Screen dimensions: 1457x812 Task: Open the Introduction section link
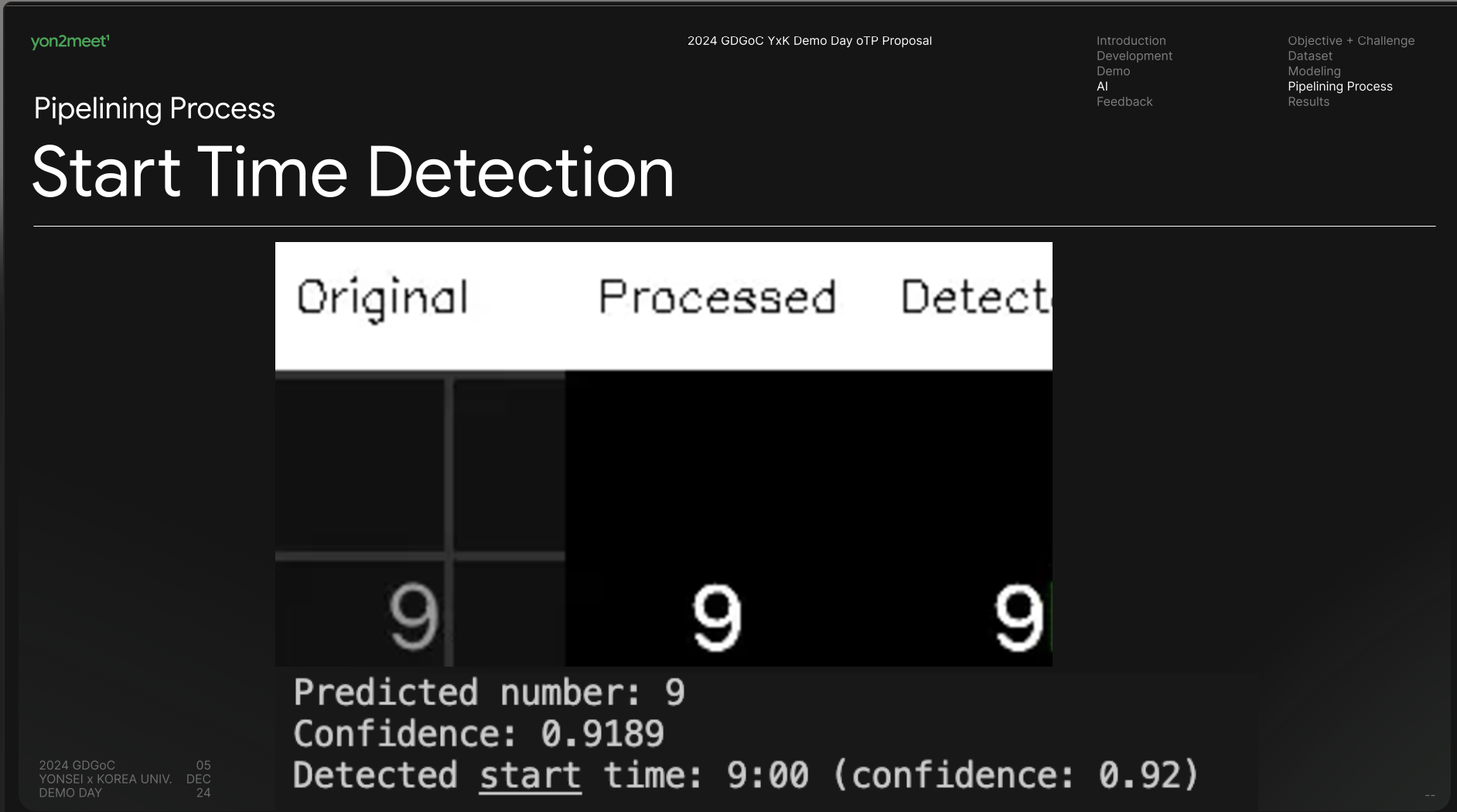1131,41
